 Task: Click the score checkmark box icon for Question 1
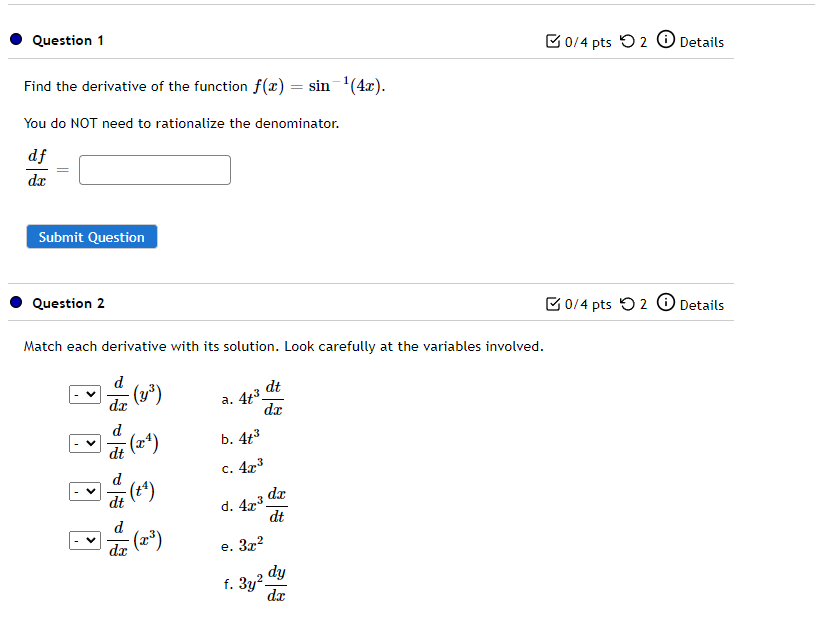click(553, 41)
